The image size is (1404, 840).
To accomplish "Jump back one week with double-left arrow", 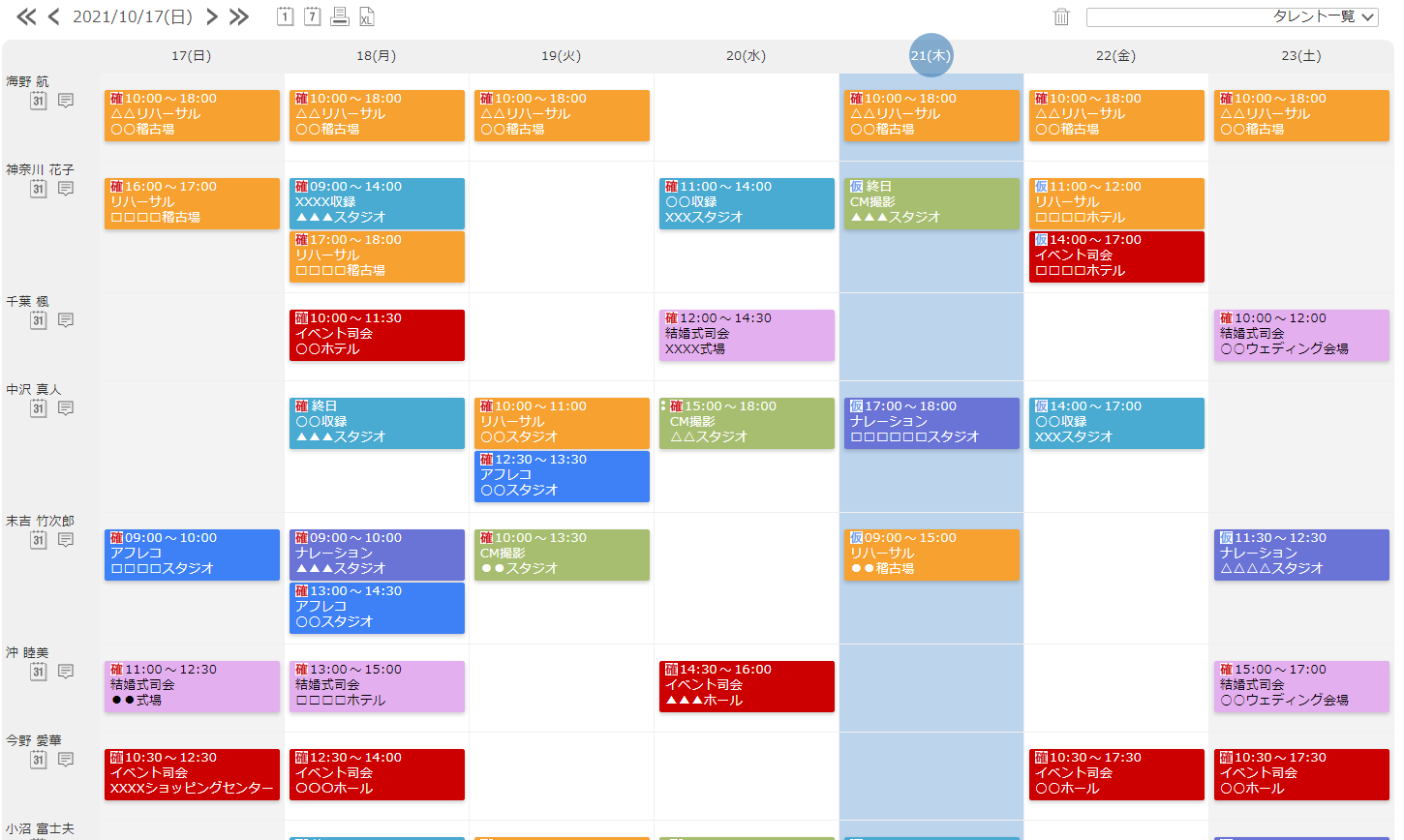I will 27,16.
